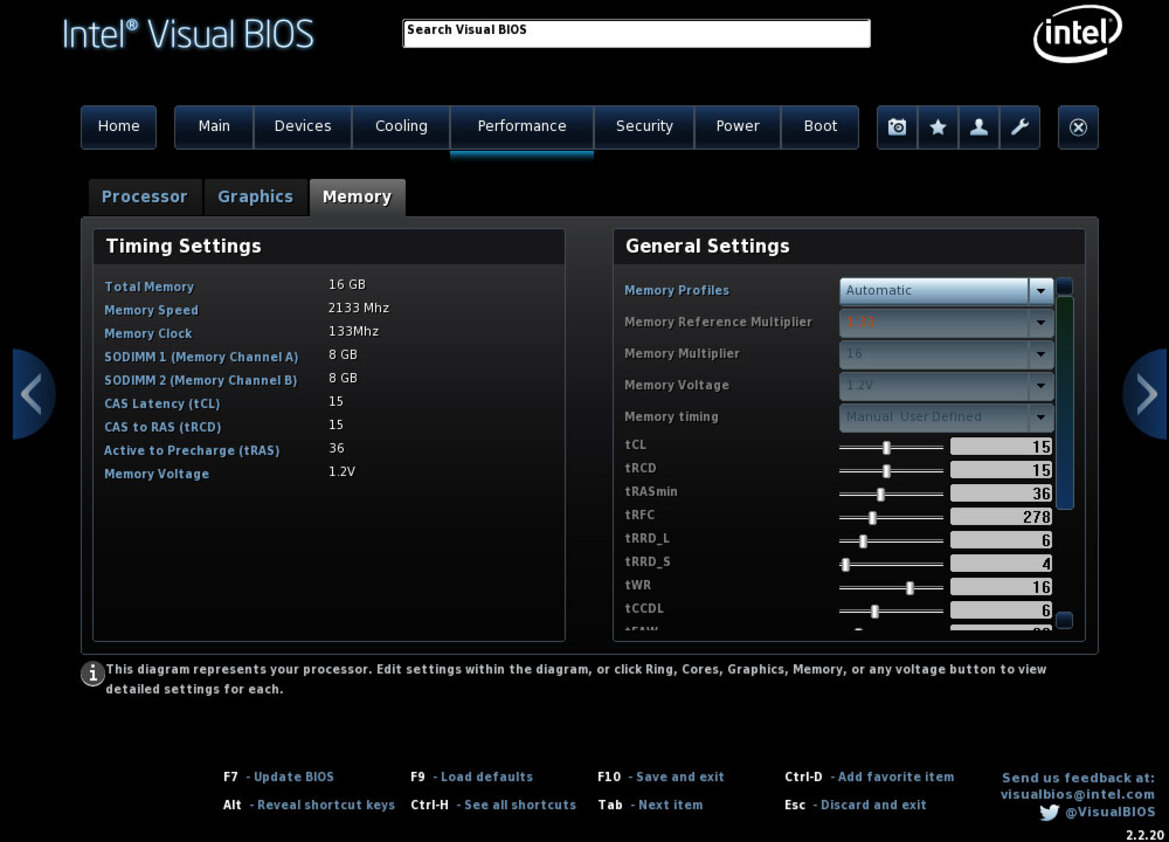Click the info icon beside help text
This screenshot has width=1169, height=842.
coord(92,673)
